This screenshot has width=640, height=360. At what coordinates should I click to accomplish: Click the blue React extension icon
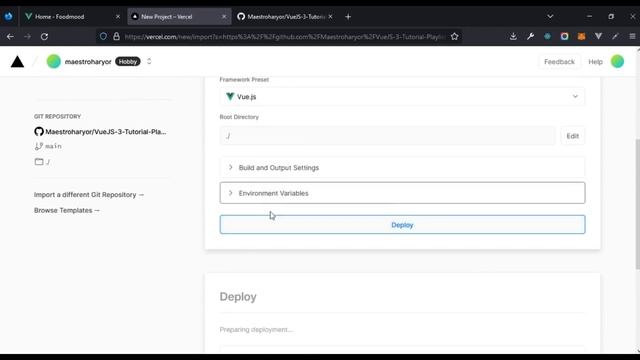pos(547,37)
